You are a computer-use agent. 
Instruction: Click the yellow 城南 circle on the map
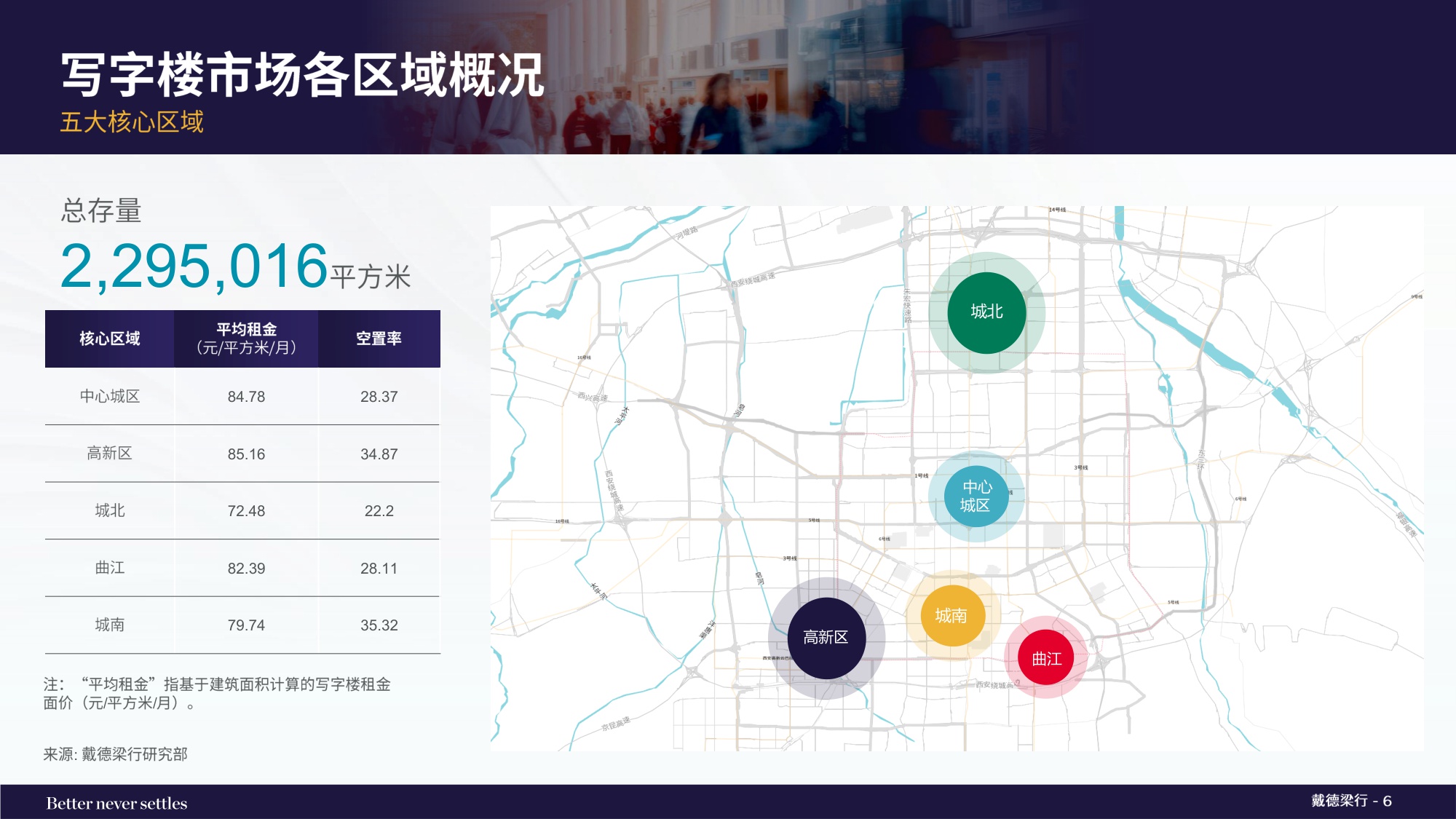(x=952, y=615)
